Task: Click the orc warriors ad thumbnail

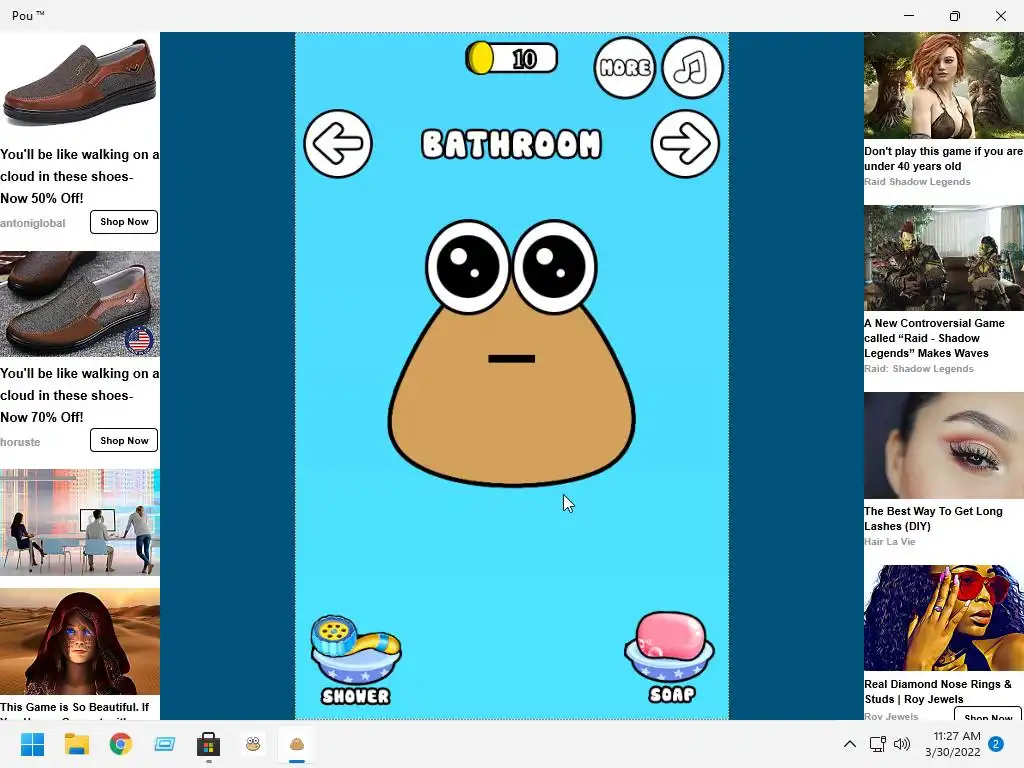Action: coord(944,258)
